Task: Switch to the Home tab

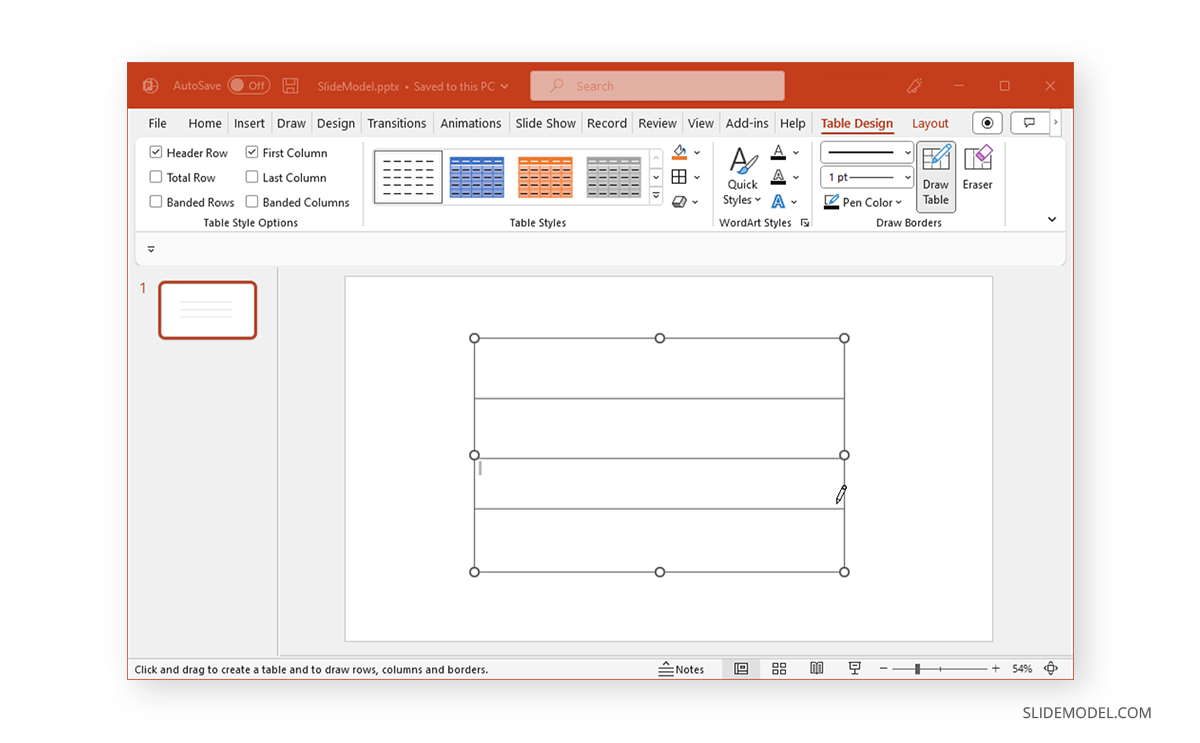Action: coord(205,123)
